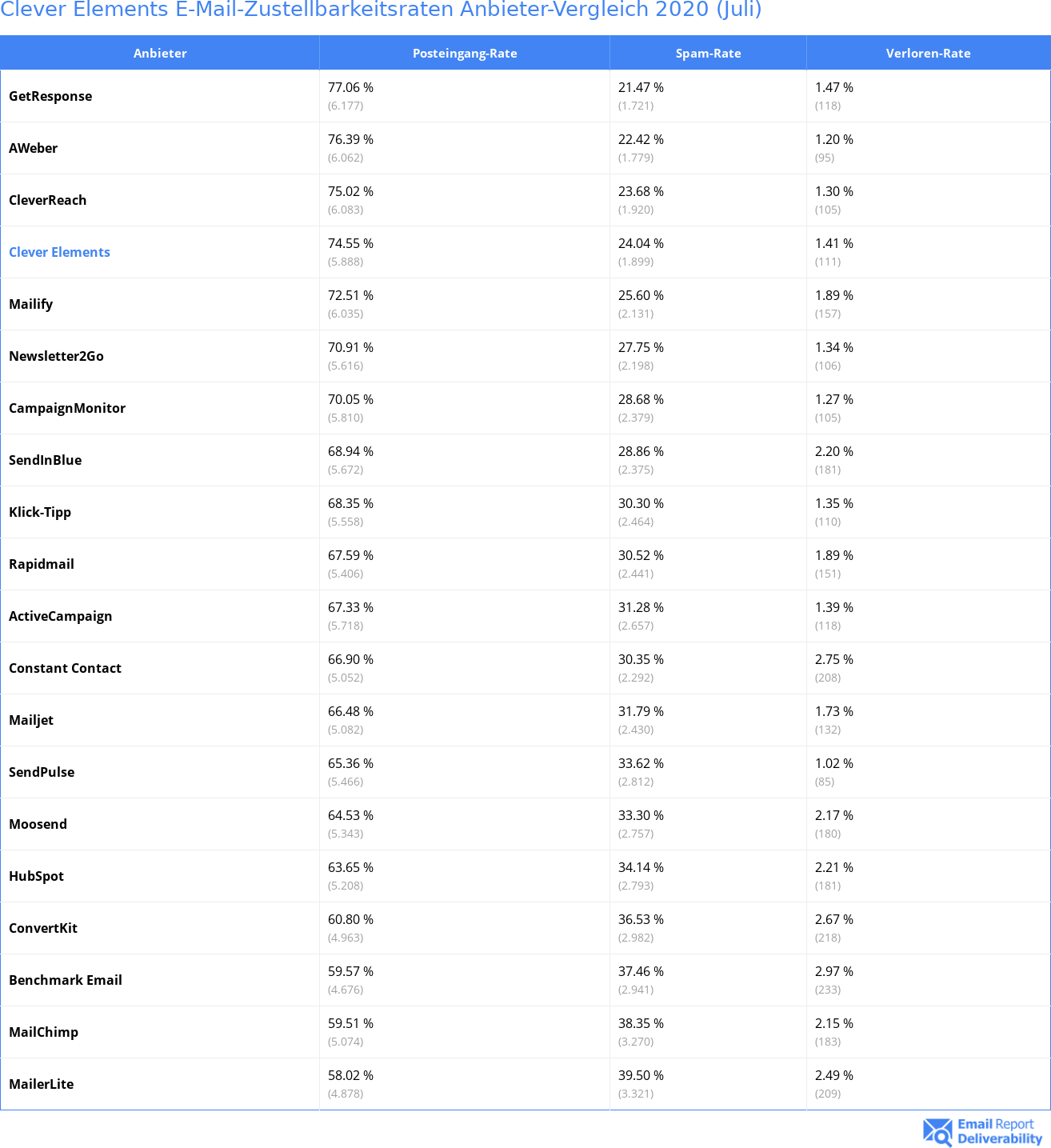This screenshot has height=1148, width=1051.
Task: Select the GetResponse provider row
Action: 525,96
